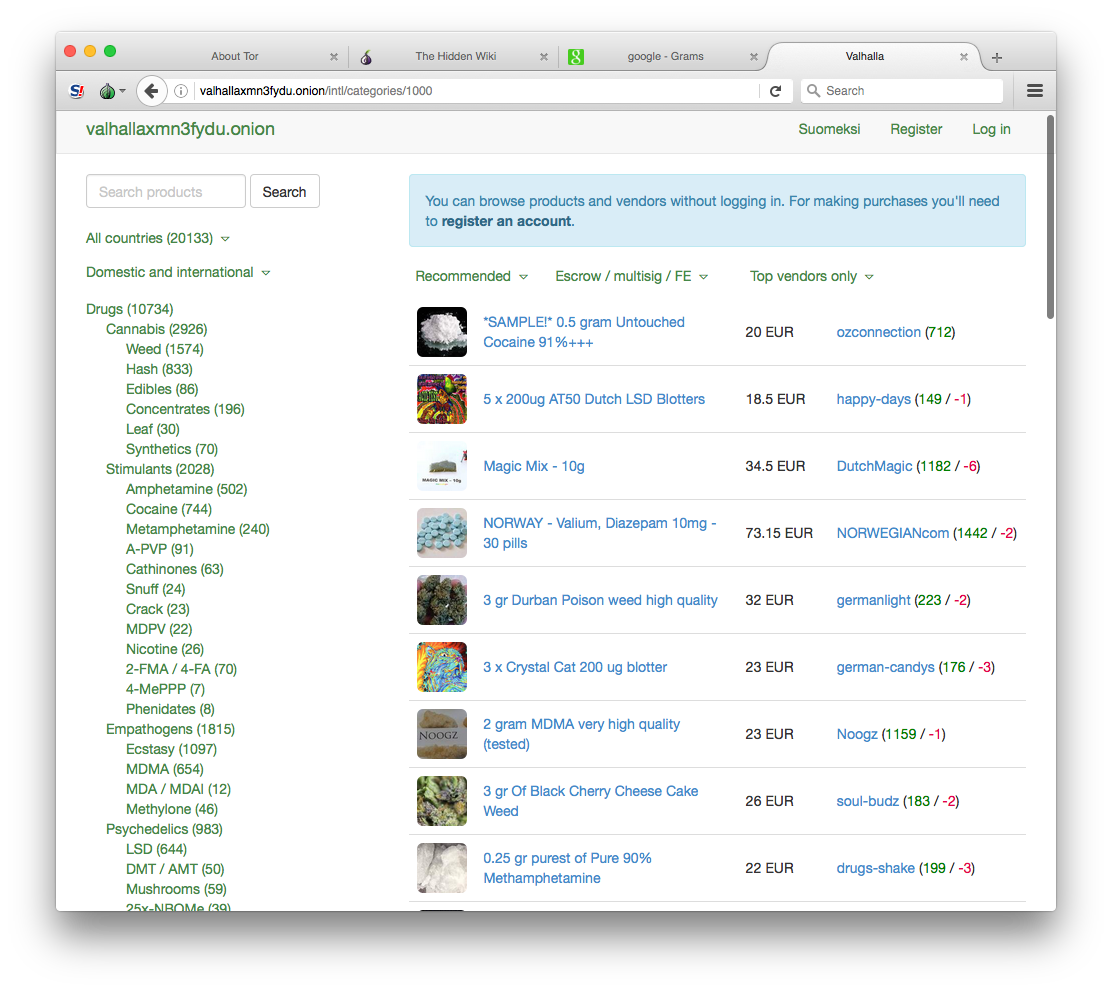The image size is (1112, 991).
Task: Open the Log in link
Action: point(991,129)
